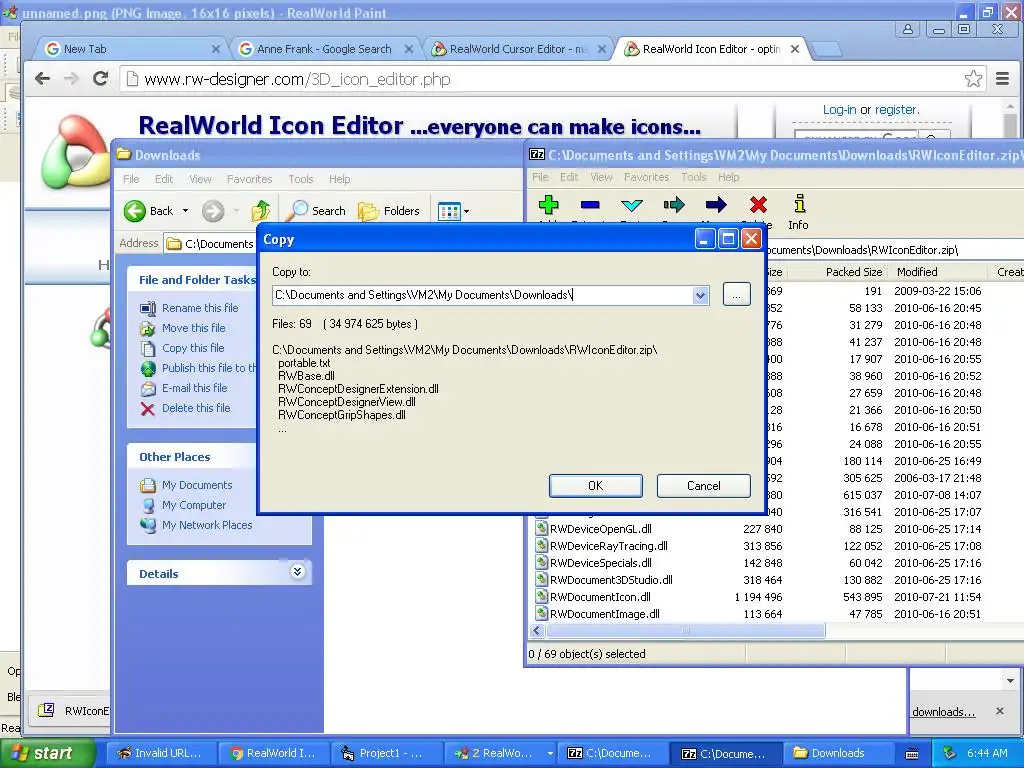
Task: Select RWDocumentImage.dll in the 7-Zip list
Action: click(605, 614)
